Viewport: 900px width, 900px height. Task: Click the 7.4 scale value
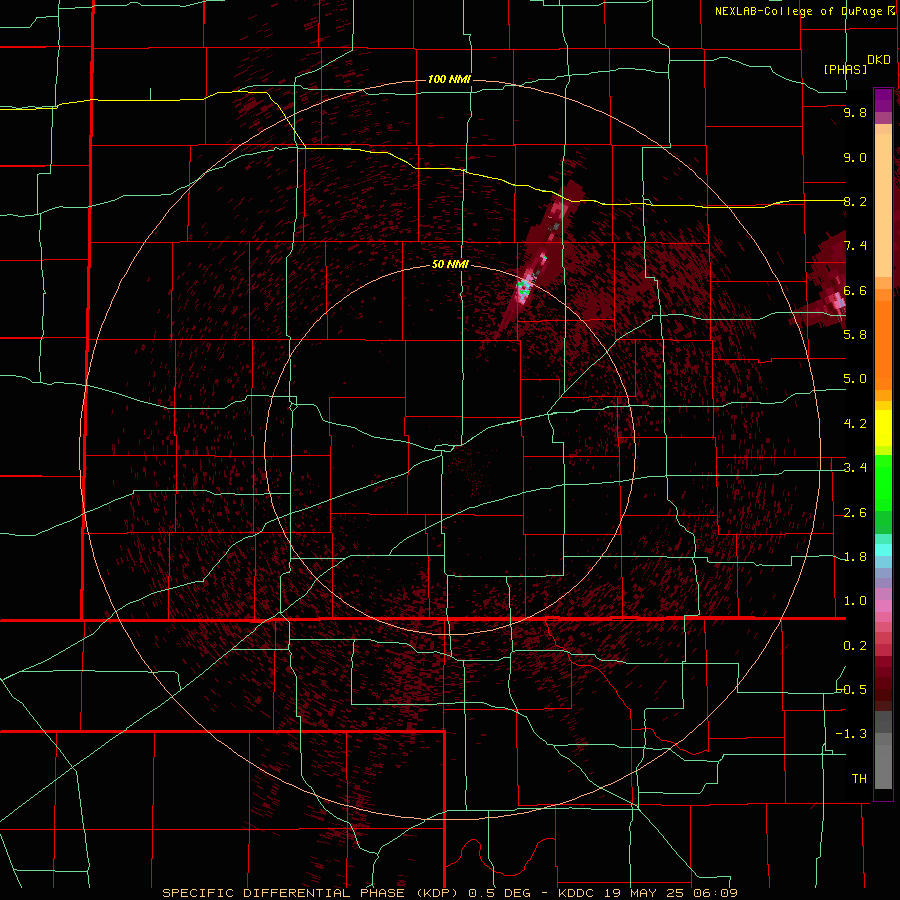(x=855, y=246)
